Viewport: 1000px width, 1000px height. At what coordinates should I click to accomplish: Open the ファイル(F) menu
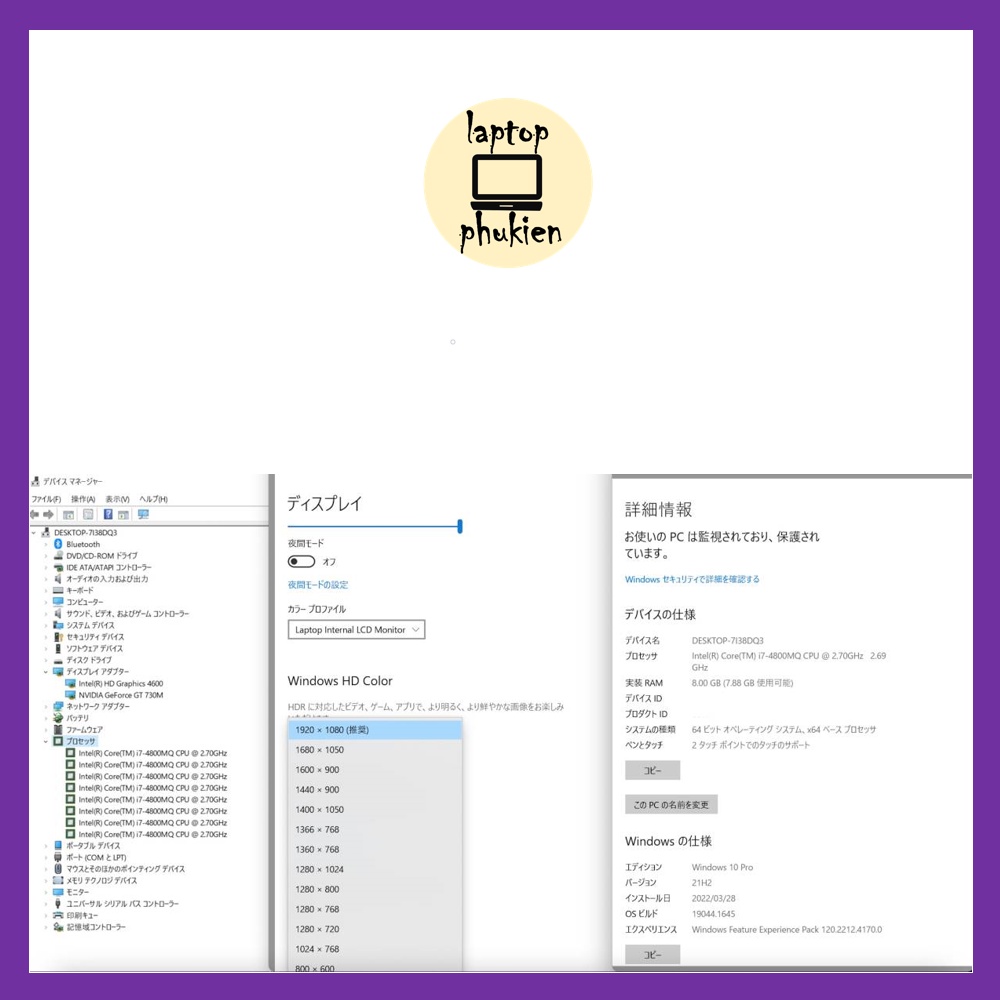click(x=46, y=499)
